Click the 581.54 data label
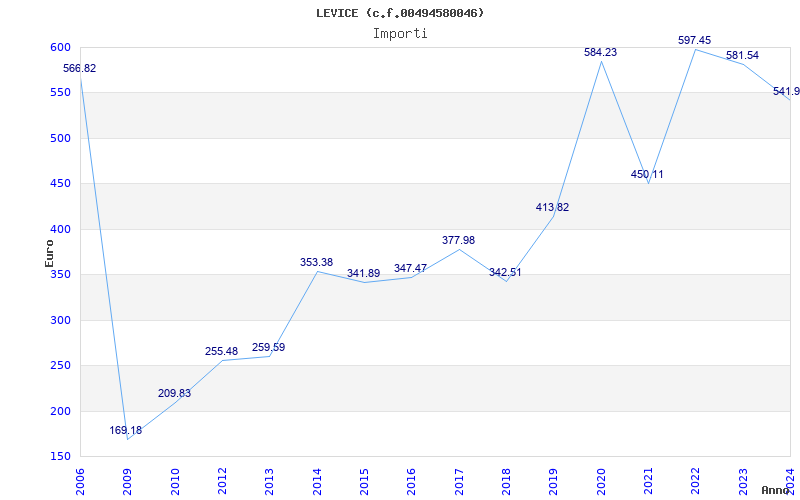The width and height of the screenshot is (800, 500). click(742, 55)
